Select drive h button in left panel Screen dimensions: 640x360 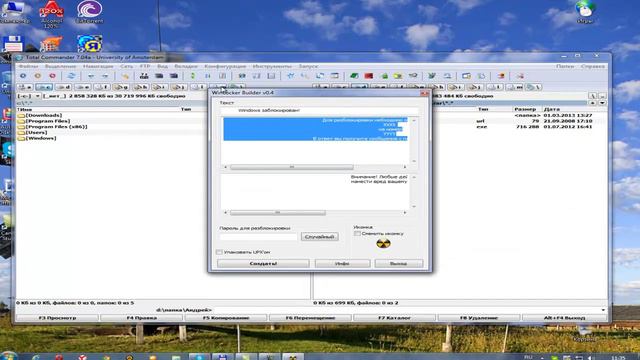[140, 87]
